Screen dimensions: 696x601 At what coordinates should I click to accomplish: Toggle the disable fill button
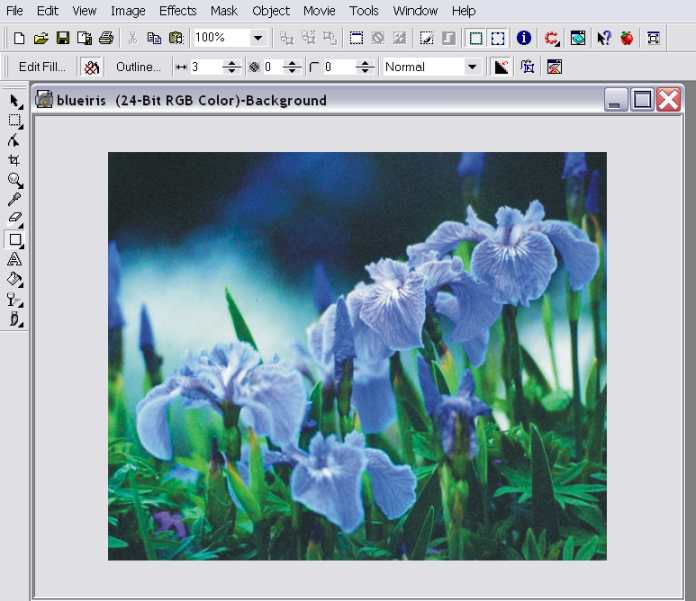(91, 67)
